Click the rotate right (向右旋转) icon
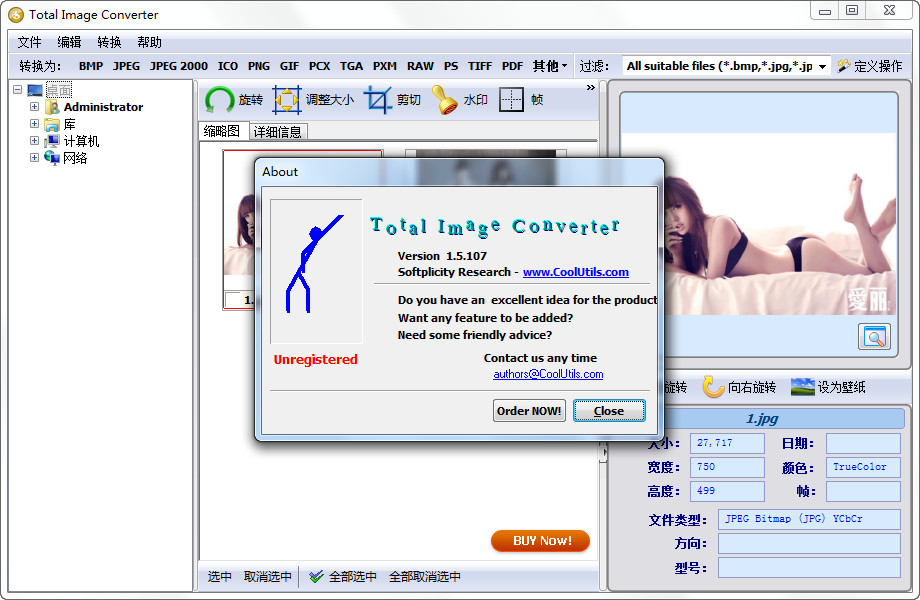 [x=713, y=387]
